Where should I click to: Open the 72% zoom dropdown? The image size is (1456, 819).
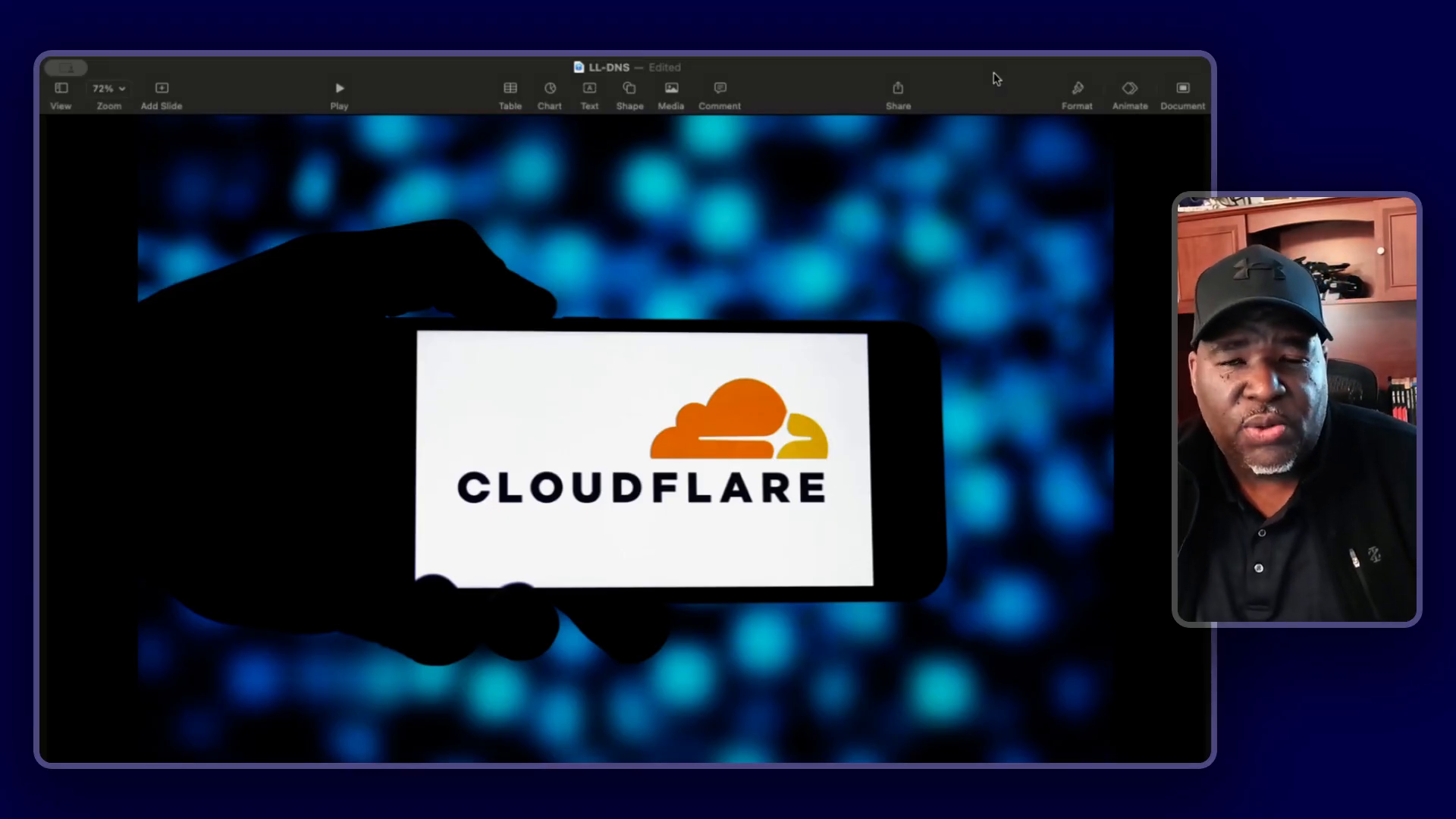[108, 89]
